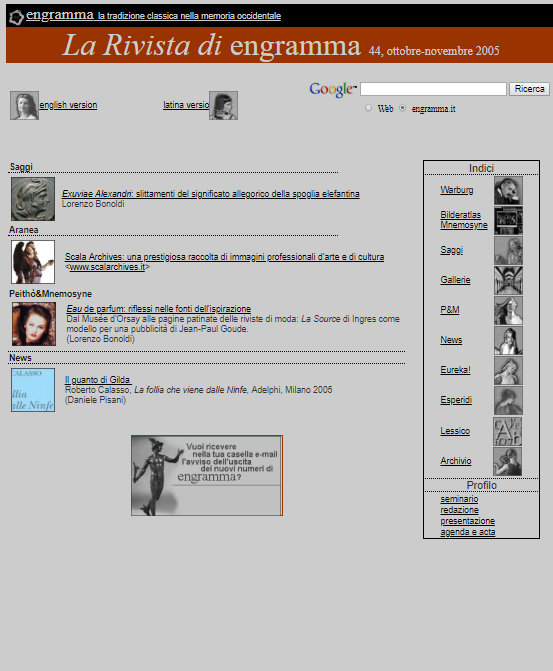Click the Ricerca search button
The image size is (553, 671).
pyautogui.click(x=529, y=89)
